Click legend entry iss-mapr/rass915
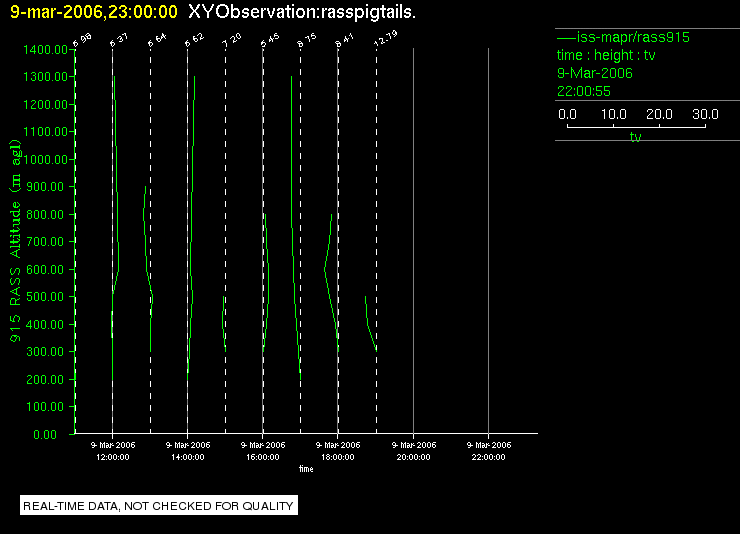Viewport: 740px width, 534px height. 633,37
